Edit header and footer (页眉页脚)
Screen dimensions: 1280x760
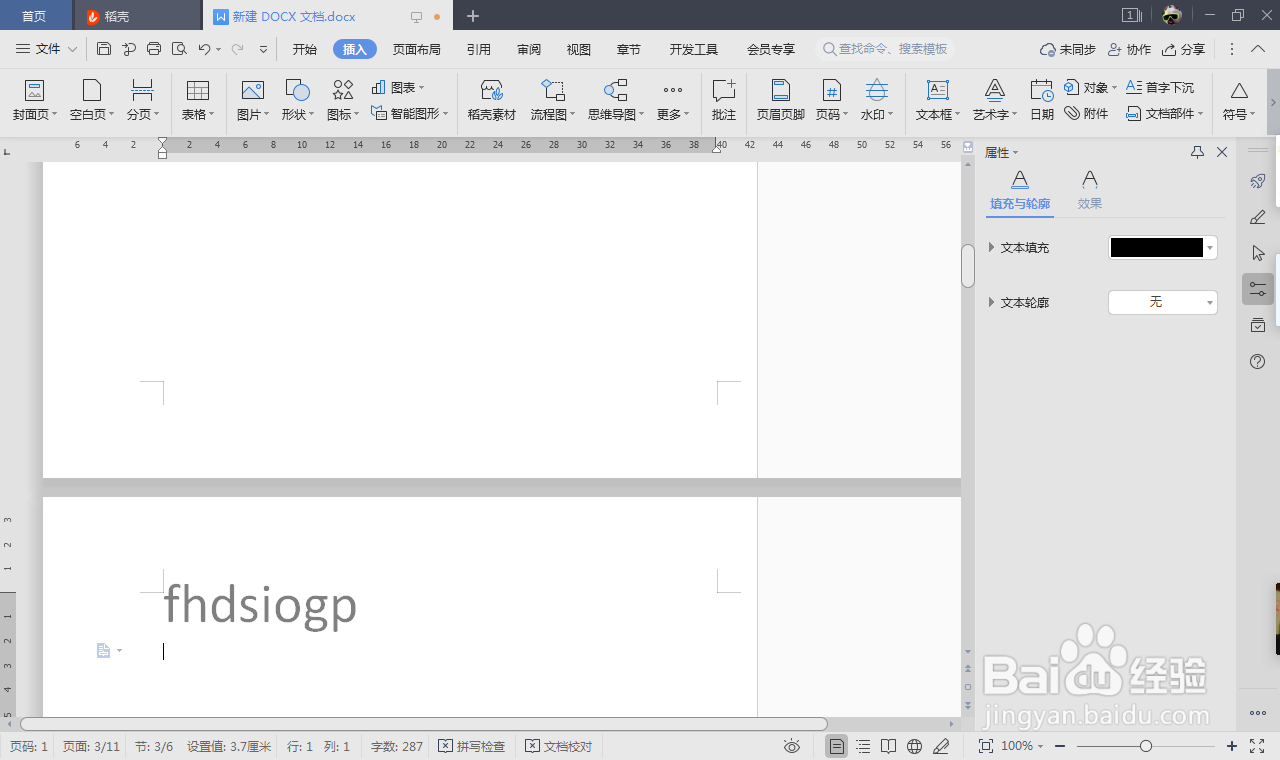[781, 101]
